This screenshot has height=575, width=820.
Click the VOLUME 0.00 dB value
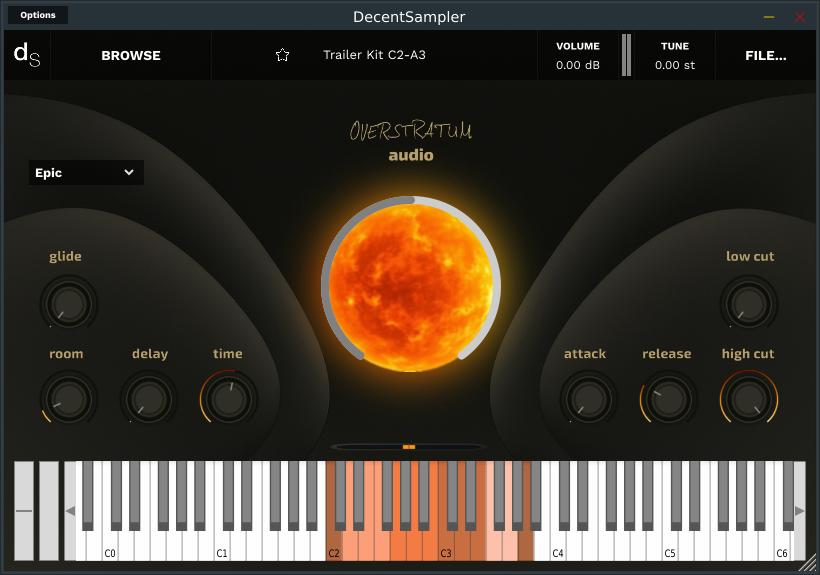(578, 65)
